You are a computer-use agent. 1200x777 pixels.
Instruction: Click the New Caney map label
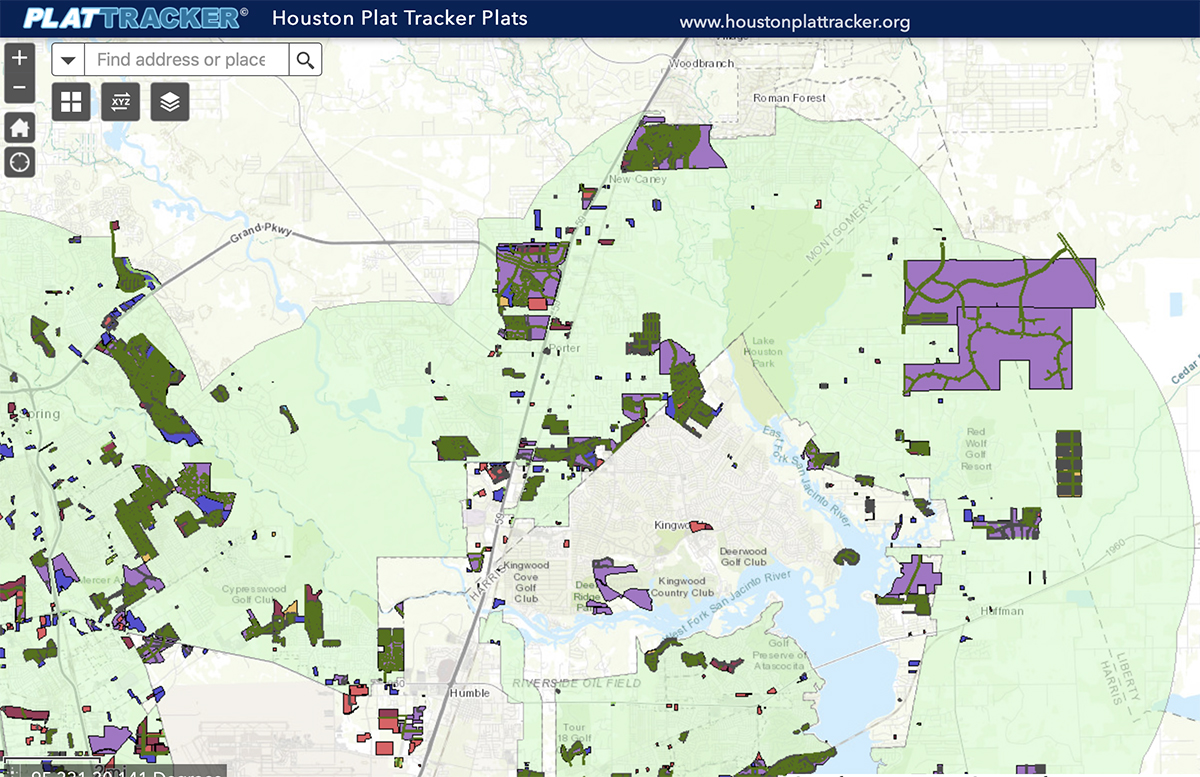637,180
